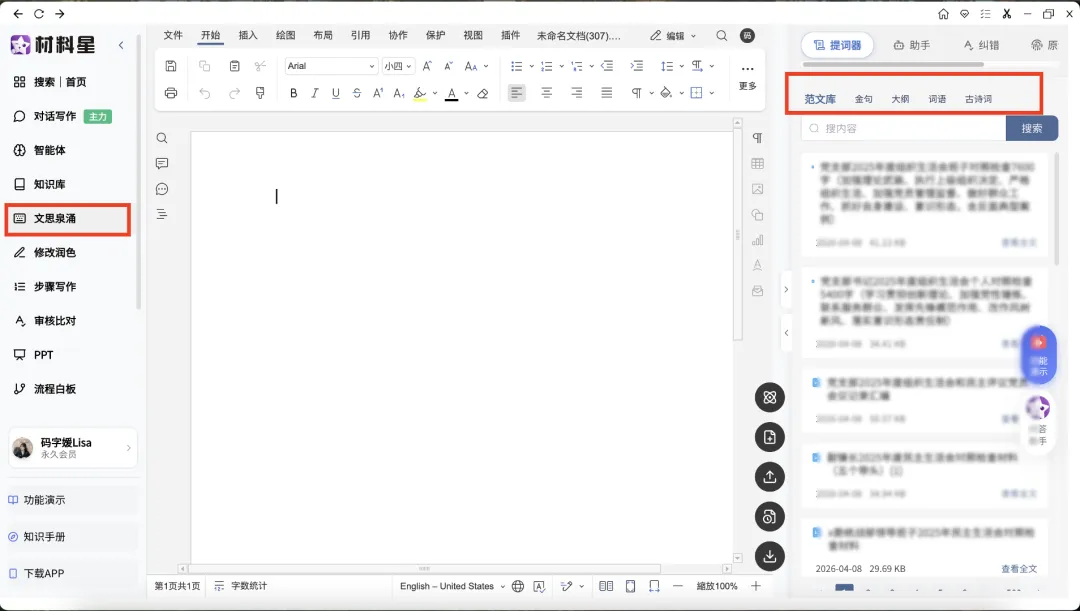Apply Italic formatting
Screen dimensions: 1080x611
coord(315,93)
